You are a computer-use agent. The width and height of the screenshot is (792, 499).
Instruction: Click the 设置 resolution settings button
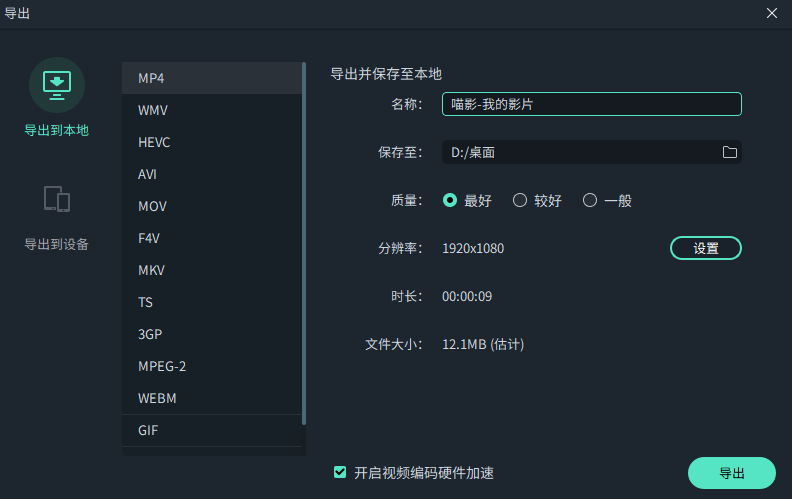pos(705,248)
